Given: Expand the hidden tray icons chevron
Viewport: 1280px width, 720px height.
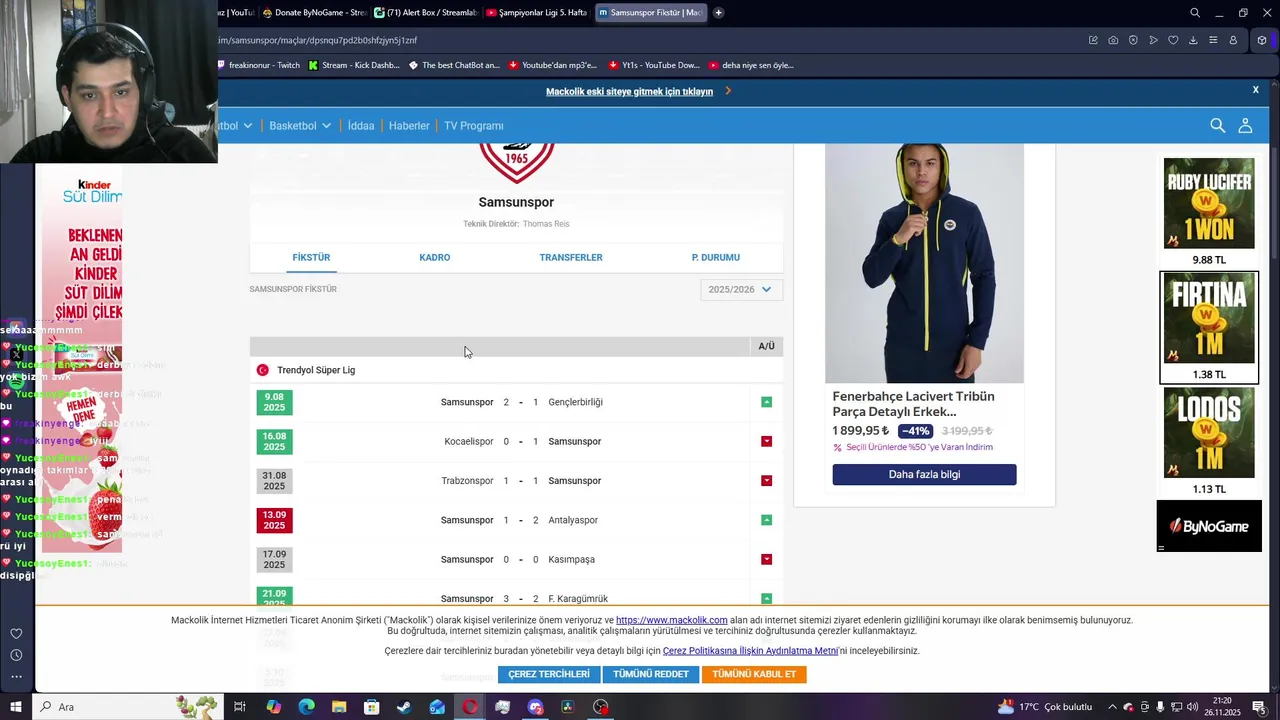Looking at the screenshot, I should click(1112, 707).
